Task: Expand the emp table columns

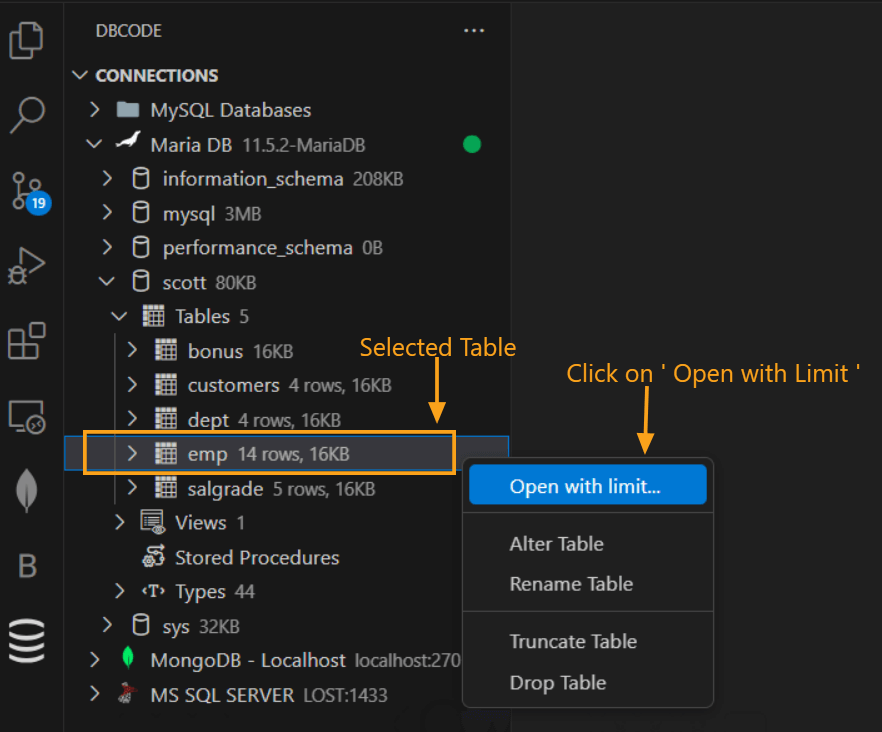Action: [132, 453]
